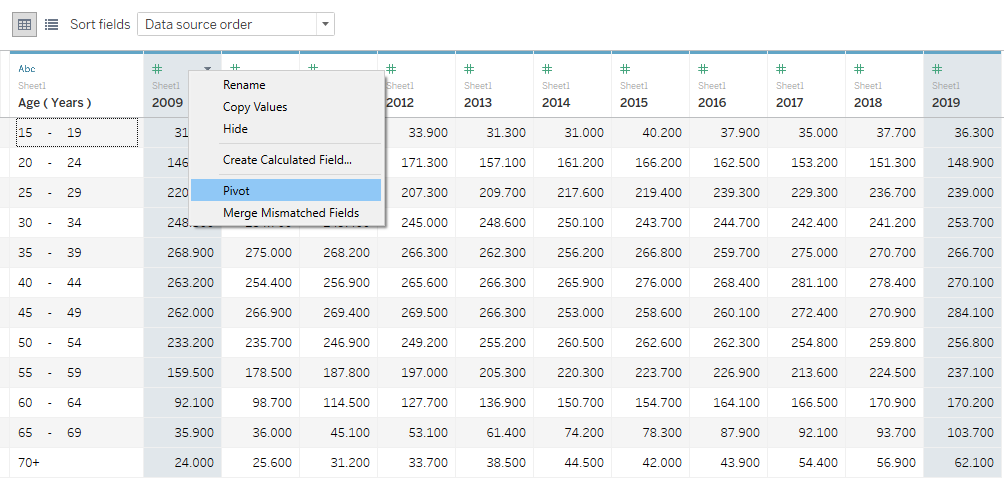The width and height of the screenshot is (1004, 479).
Task: Choose Rename from the context menu
Action: click(x=244, y=85)
